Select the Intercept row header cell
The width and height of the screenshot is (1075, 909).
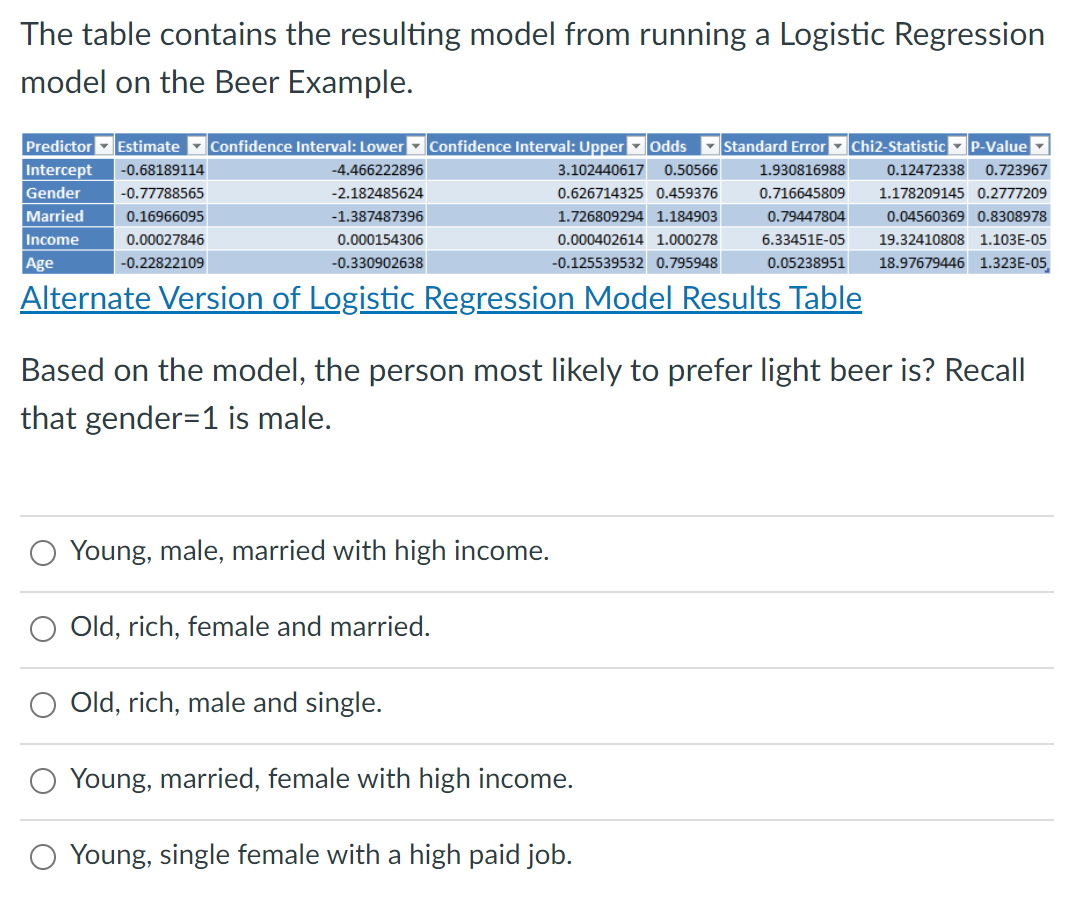click(x=60, y=169)
